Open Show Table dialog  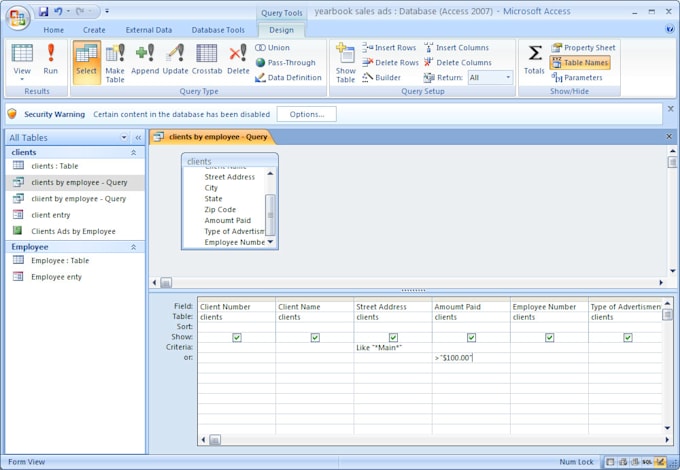[346, 62]
